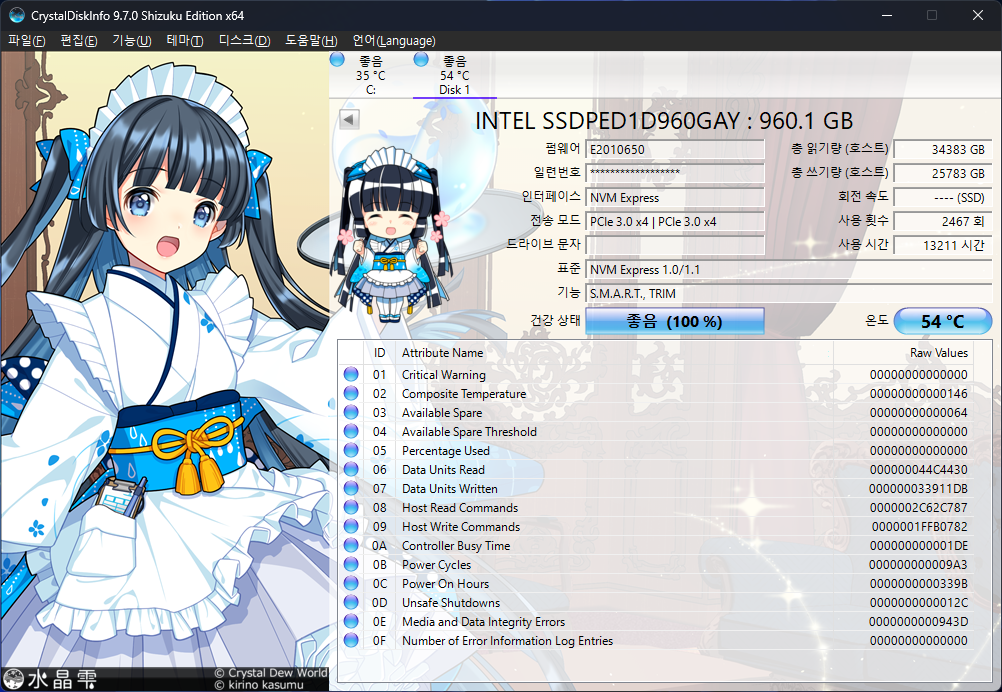The height and width of the screenshot is (692, 1002).
Task: Click the interface field NVM Express
Action: point(675,197)
